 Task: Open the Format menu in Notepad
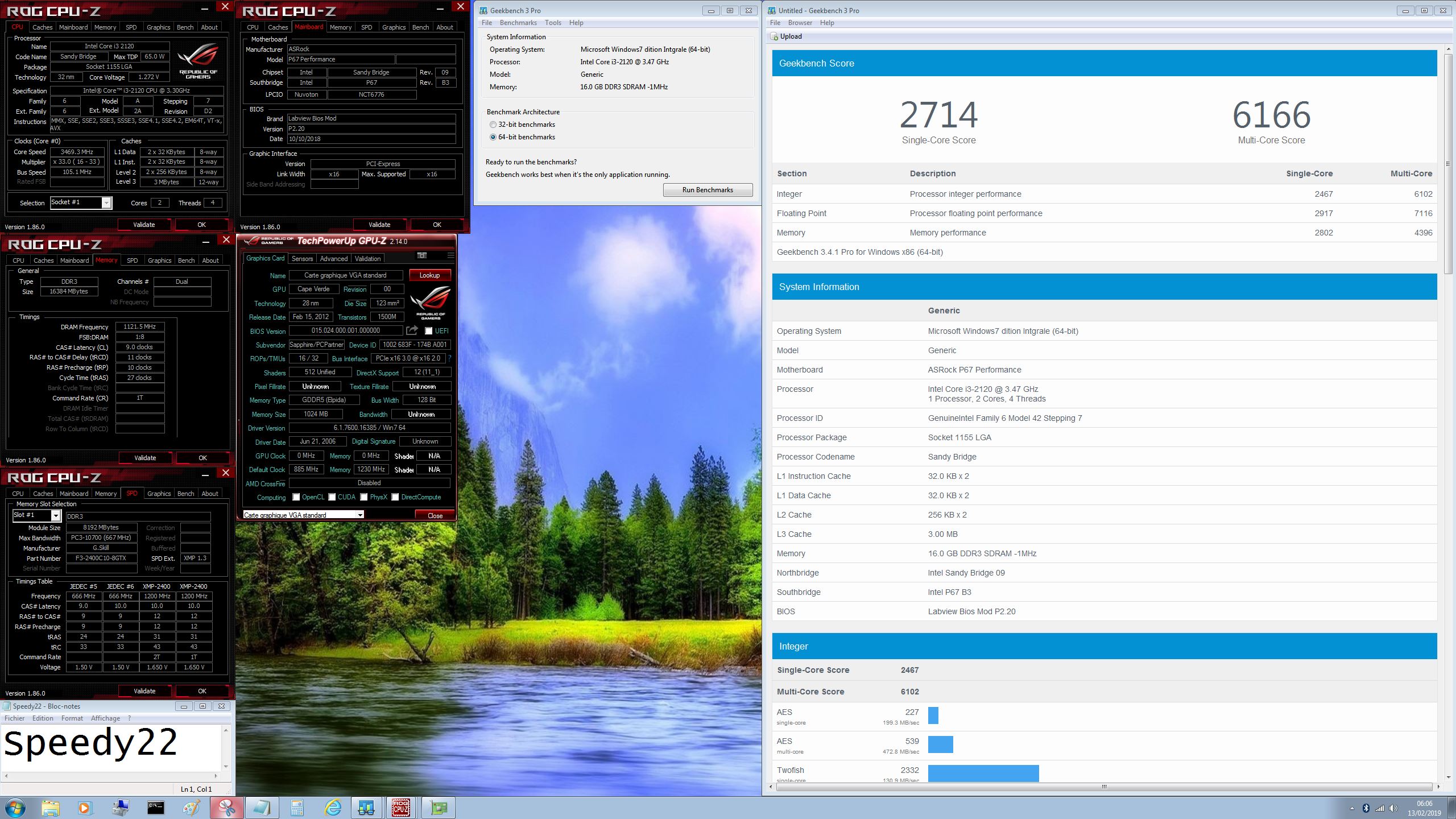click(72, 718)
